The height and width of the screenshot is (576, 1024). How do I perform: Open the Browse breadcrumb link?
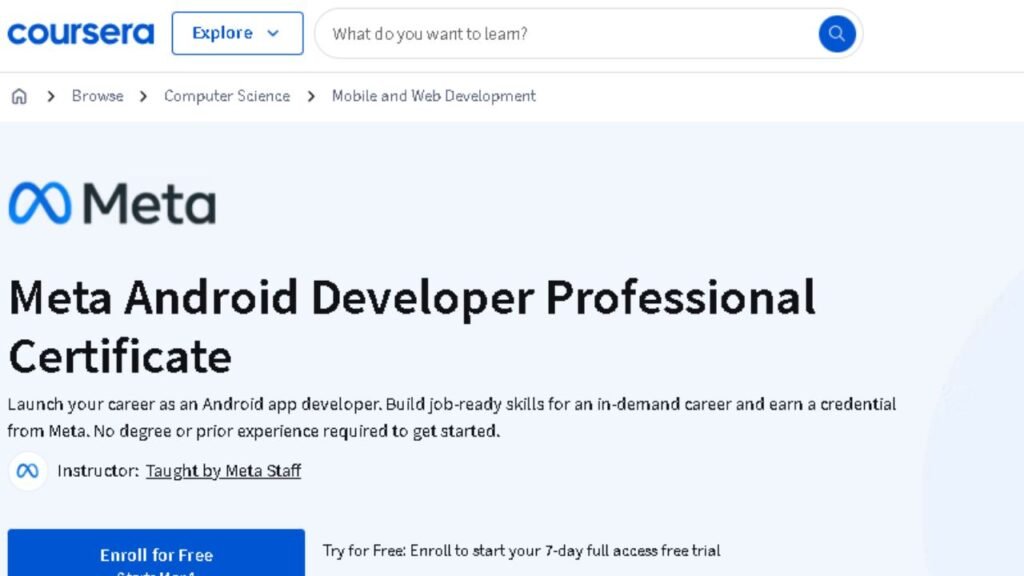pyautogui.click(x=97, y=96)
